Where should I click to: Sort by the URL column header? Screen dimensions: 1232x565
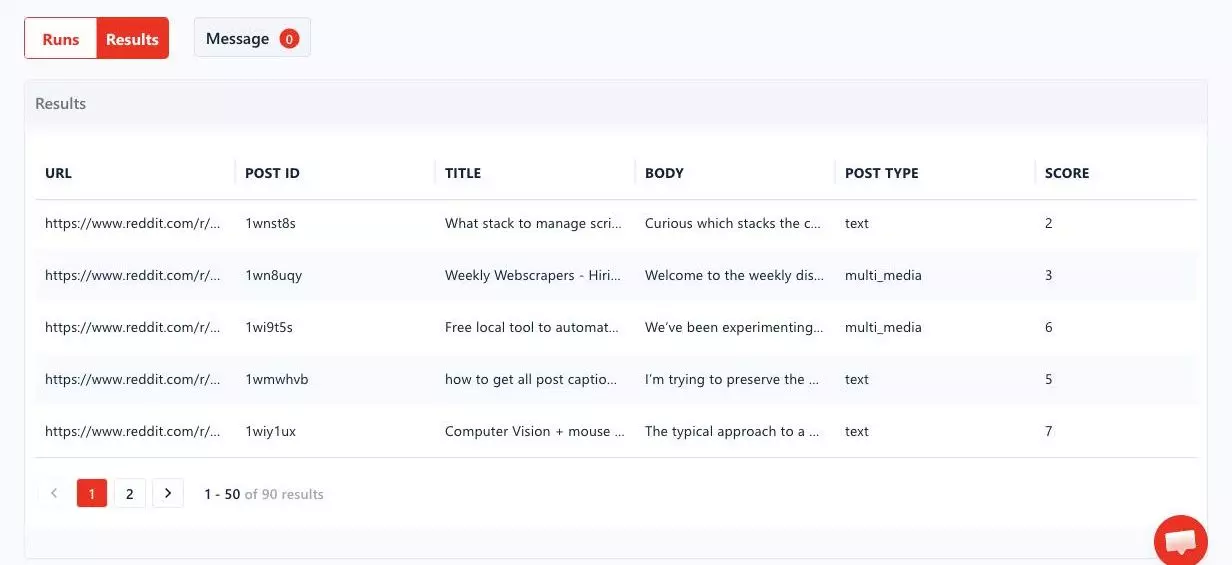(58, 173)
